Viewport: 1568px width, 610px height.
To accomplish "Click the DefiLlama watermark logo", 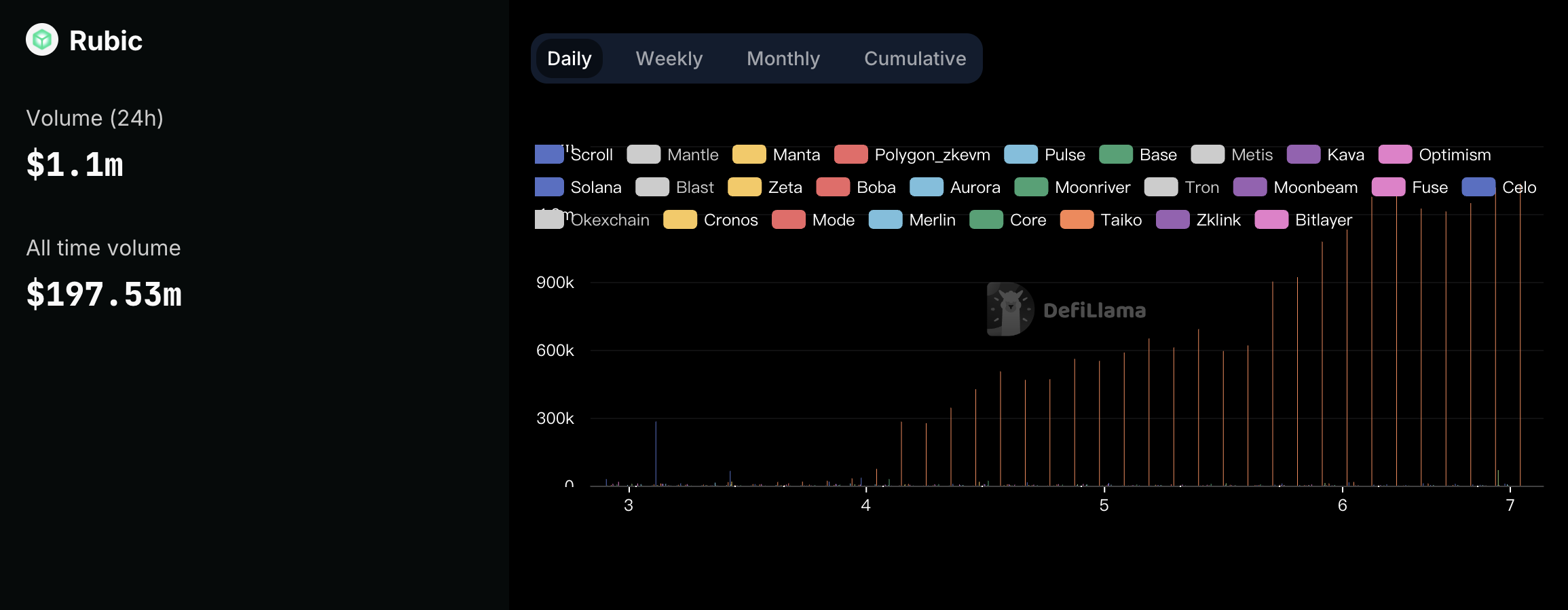I will pyautogui.click(x=1010, y=310).
